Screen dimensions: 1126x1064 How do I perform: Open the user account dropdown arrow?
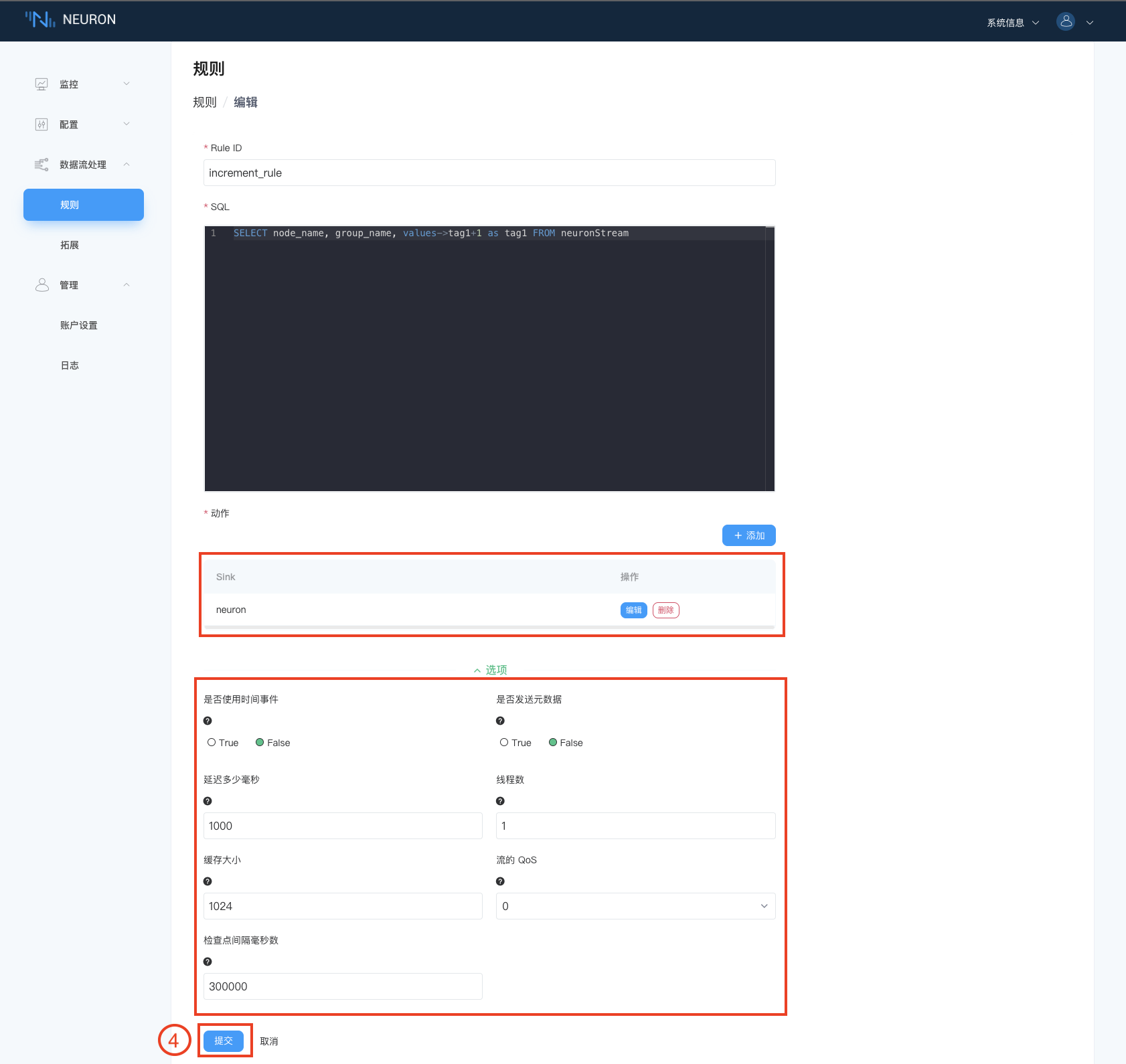1090,23
